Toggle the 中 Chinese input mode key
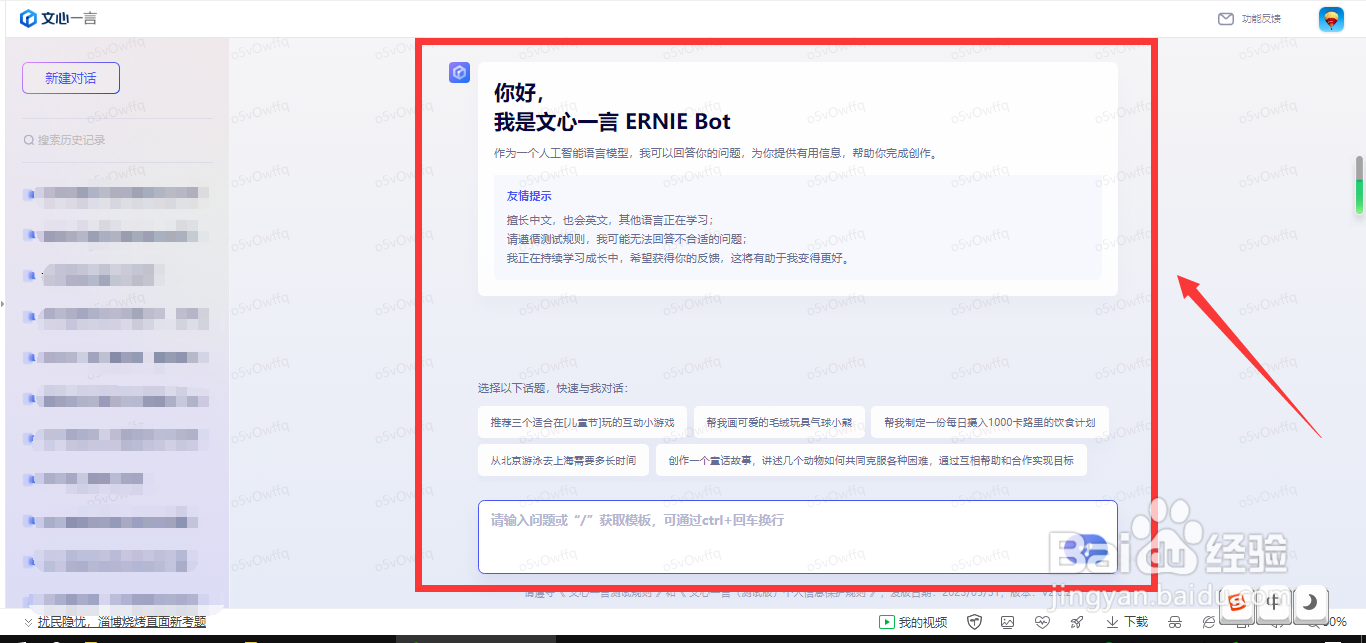Image resolution: width=1366 pixels, height=643 pixels. pos(1273,601)
